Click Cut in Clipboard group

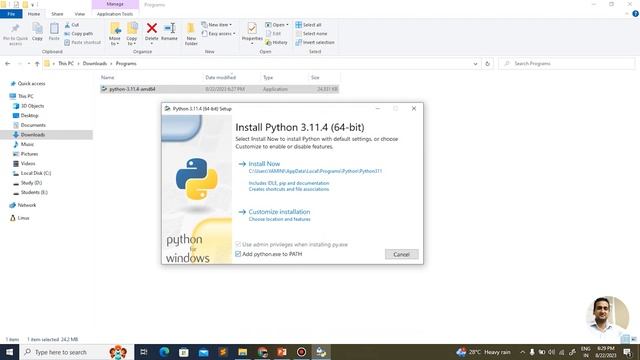click(x=72, y=25)
